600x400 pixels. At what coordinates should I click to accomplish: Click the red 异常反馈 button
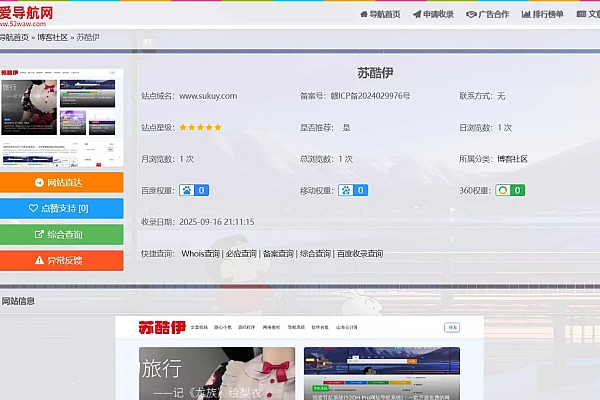coord(62,260)
